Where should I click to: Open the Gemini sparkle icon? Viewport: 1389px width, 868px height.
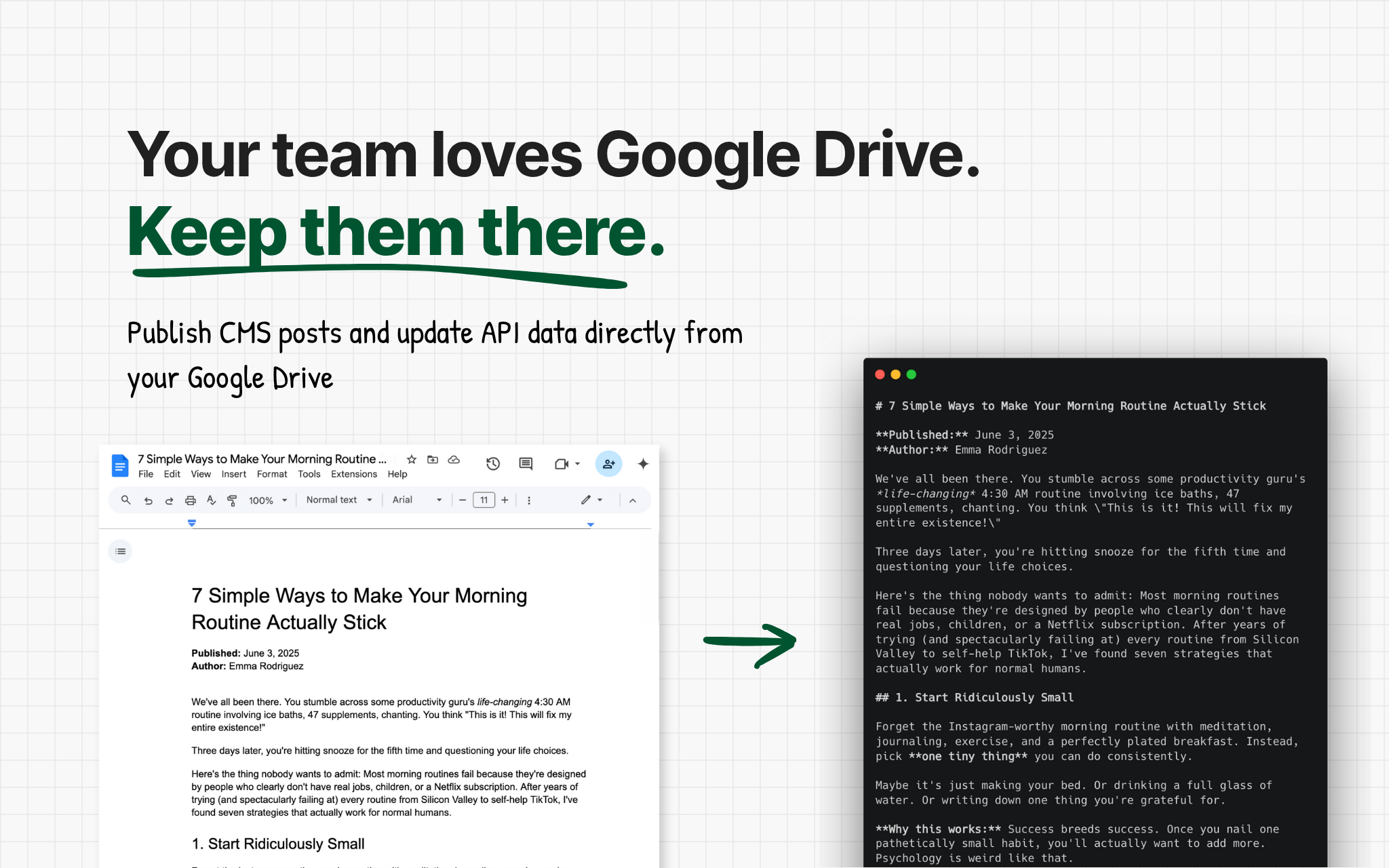point(643,464)
